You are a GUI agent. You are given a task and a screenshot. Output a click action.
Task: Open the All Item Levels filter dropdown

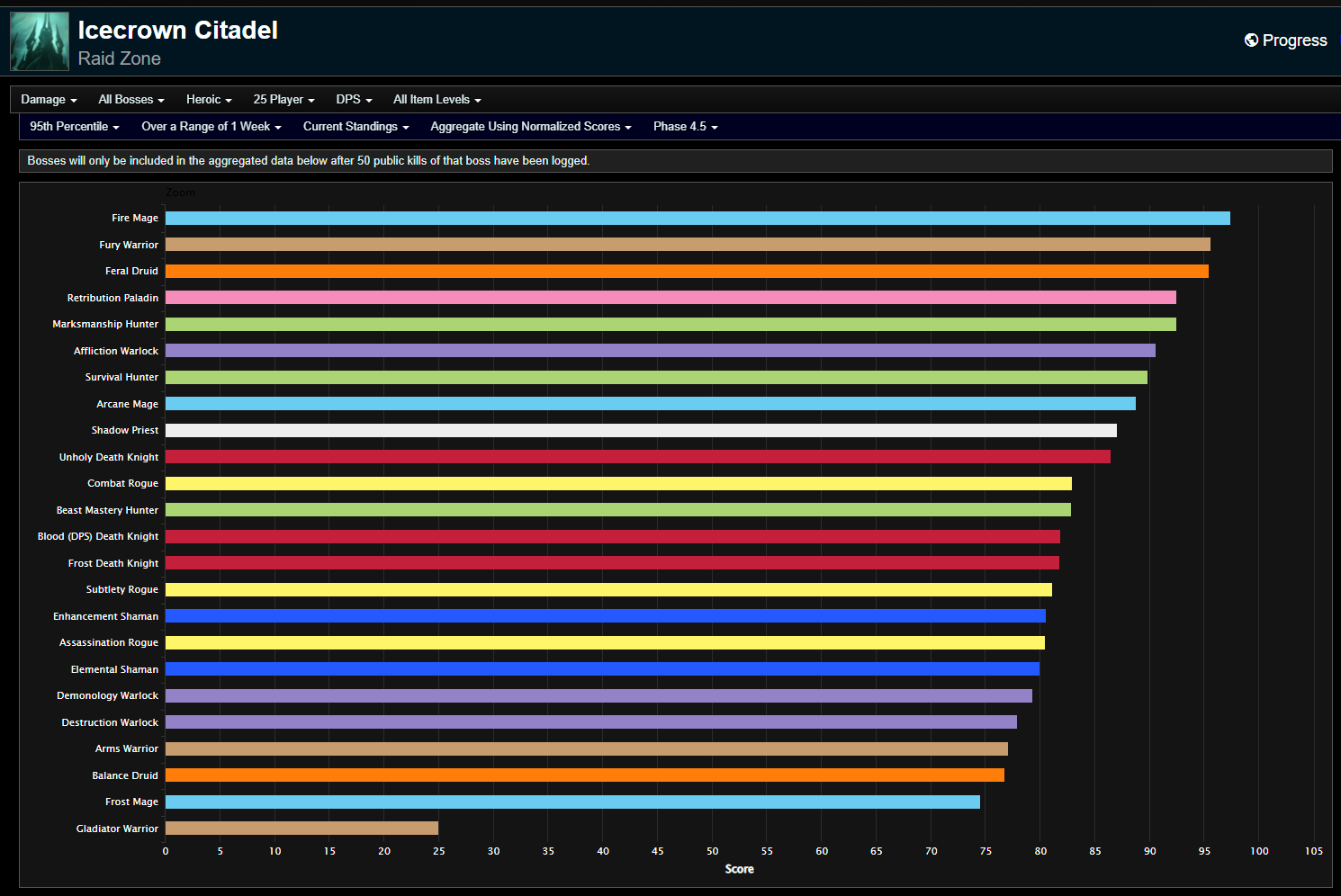tap(436, 99)
